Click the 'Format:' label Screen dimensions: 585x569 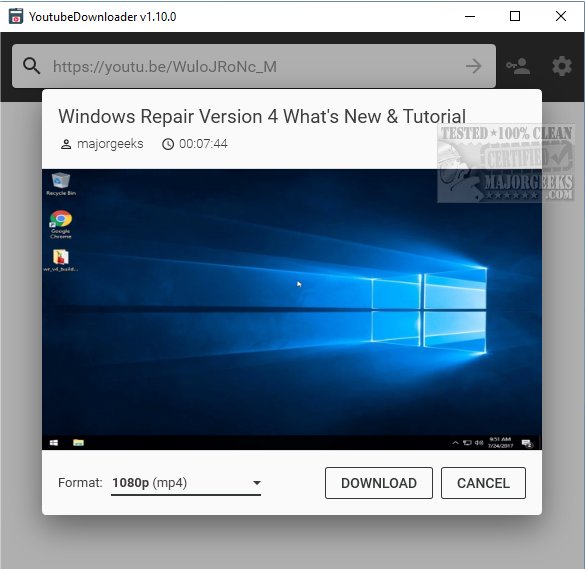[80, 483]
